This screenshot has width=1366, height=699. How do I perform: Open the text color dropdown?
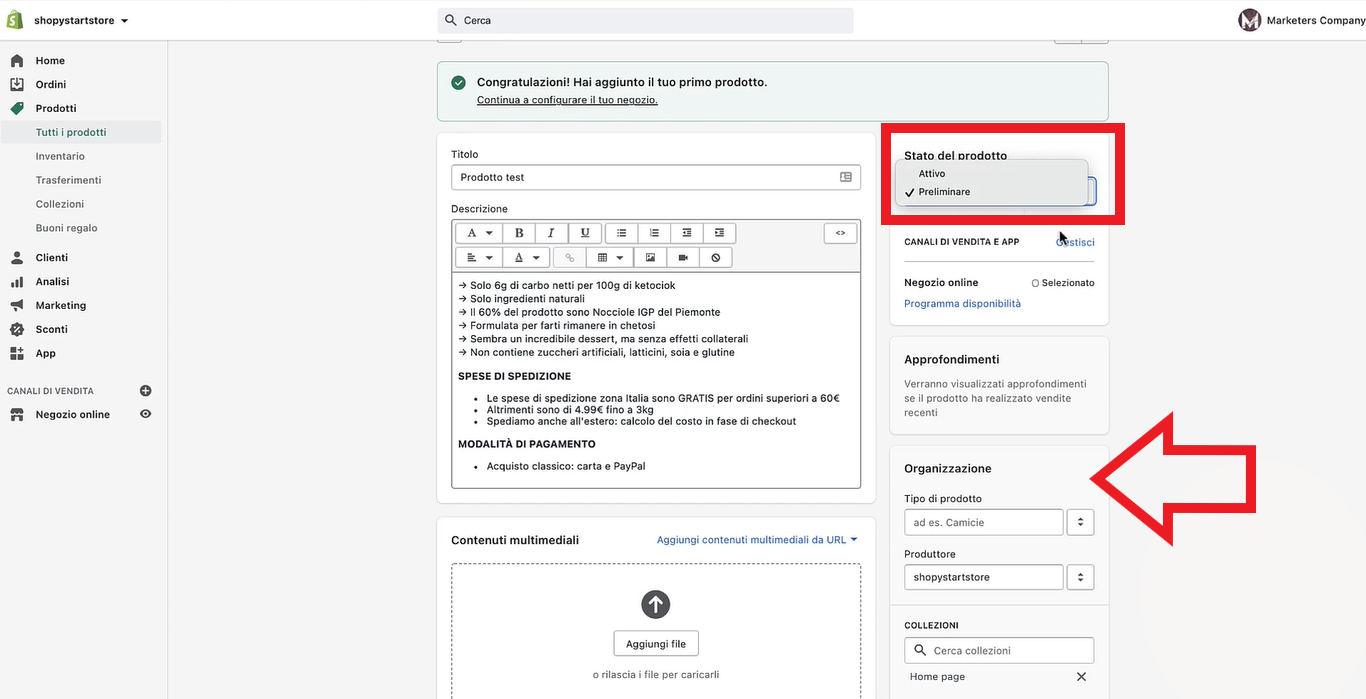[x=526, y=258]
